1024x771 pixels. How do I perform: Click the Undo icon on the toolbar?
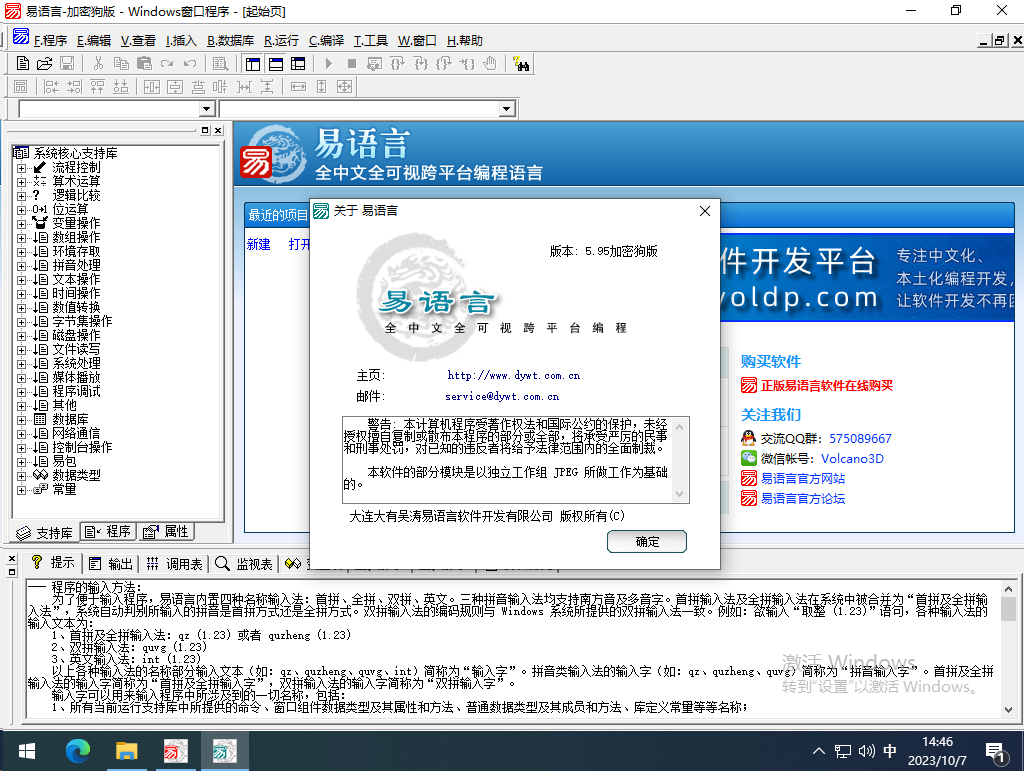188,62
